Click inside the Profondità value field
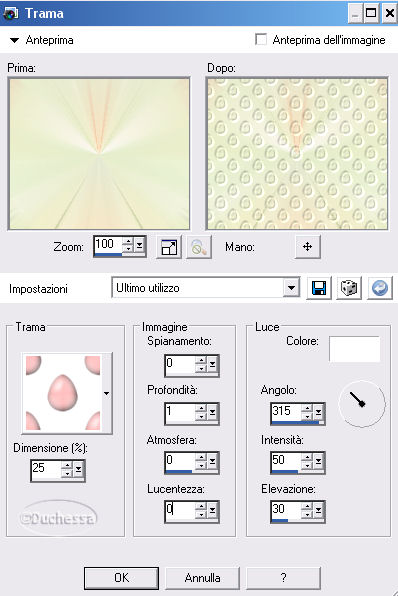398x596 pixels. click(x=180, y=413)
